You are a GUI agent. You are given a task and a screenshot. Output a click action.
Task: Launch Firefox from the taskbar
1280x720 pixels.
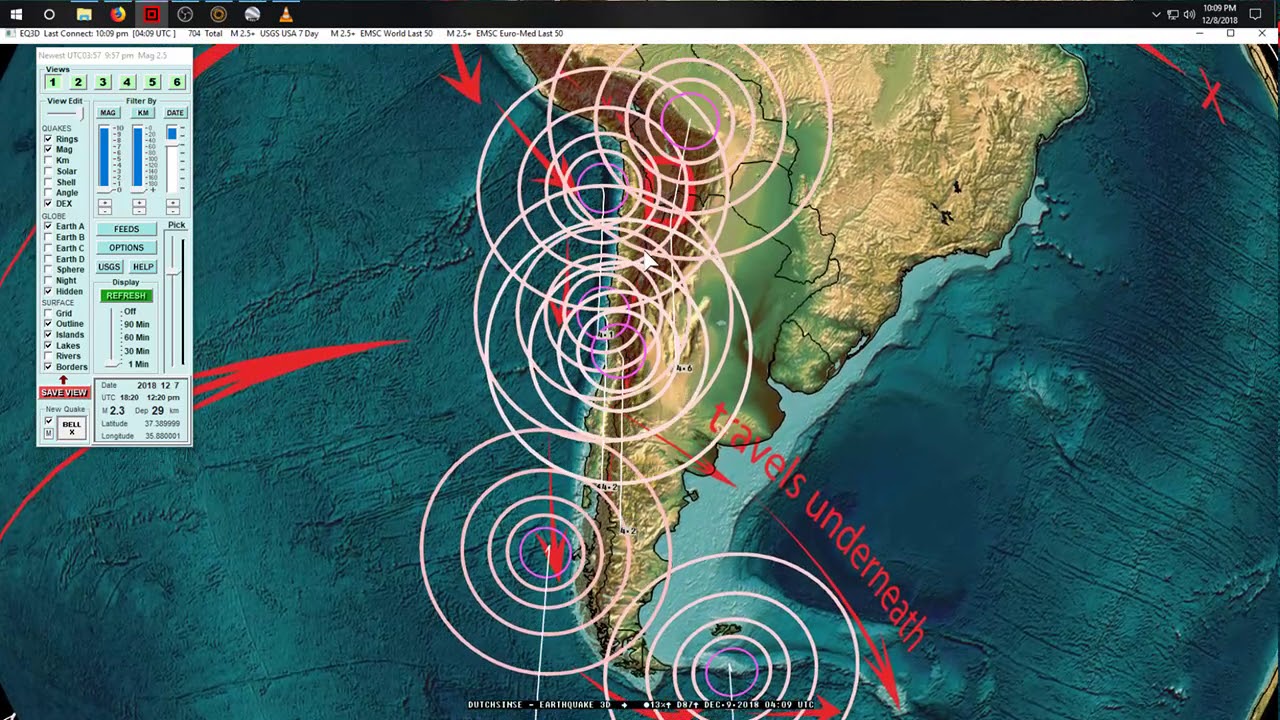pos(118,14)
